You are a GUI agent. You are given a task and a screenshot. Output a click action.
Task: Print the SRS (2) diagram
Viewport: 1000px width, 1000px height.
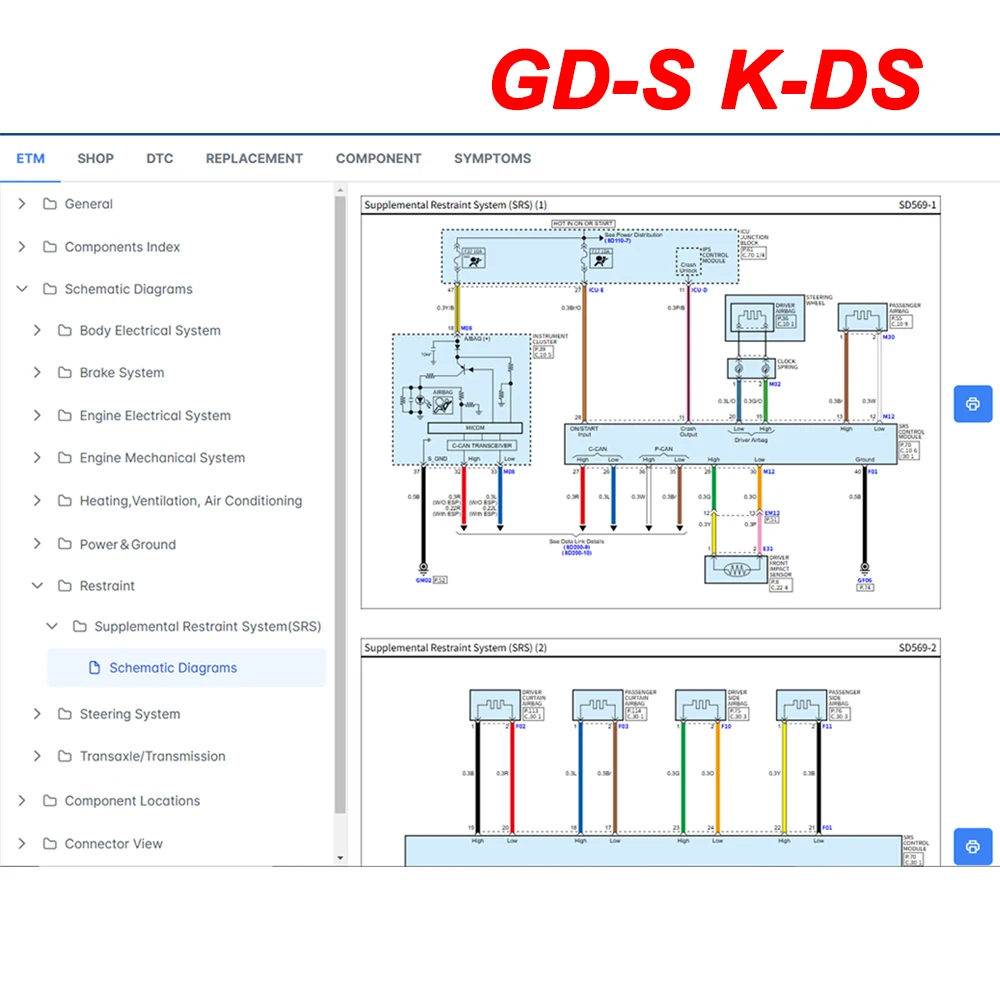tap(973, 846)
